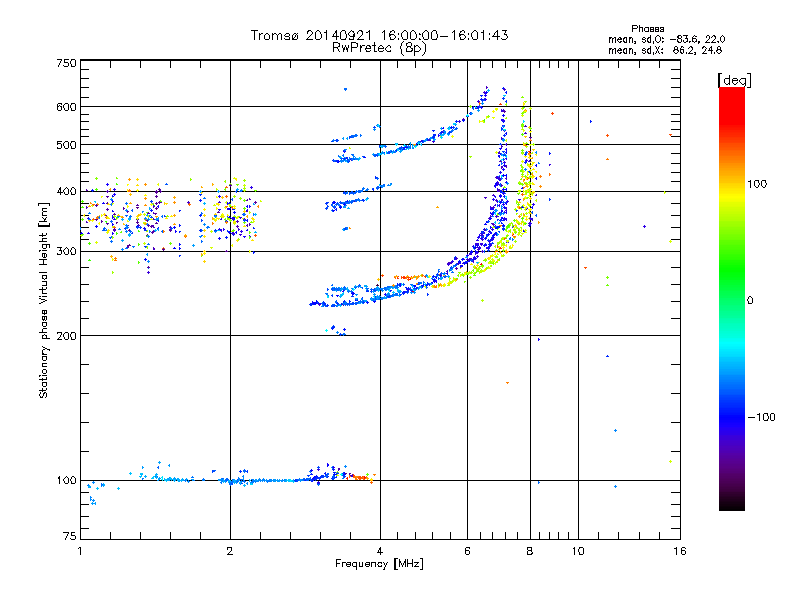Viewport: 800px width, 600px height.
Task: Click the 'mean, sd,X: 86.2, 24.8' line
Action: (665, 50)
